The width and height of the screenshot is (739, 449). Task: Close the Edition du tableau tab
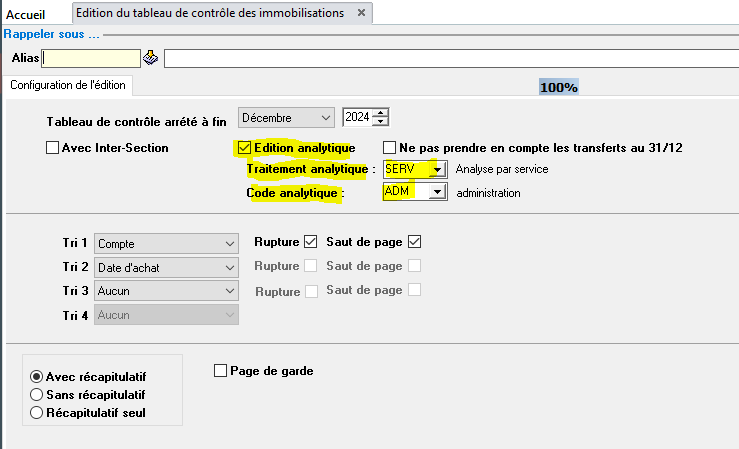tap(362, 13)
